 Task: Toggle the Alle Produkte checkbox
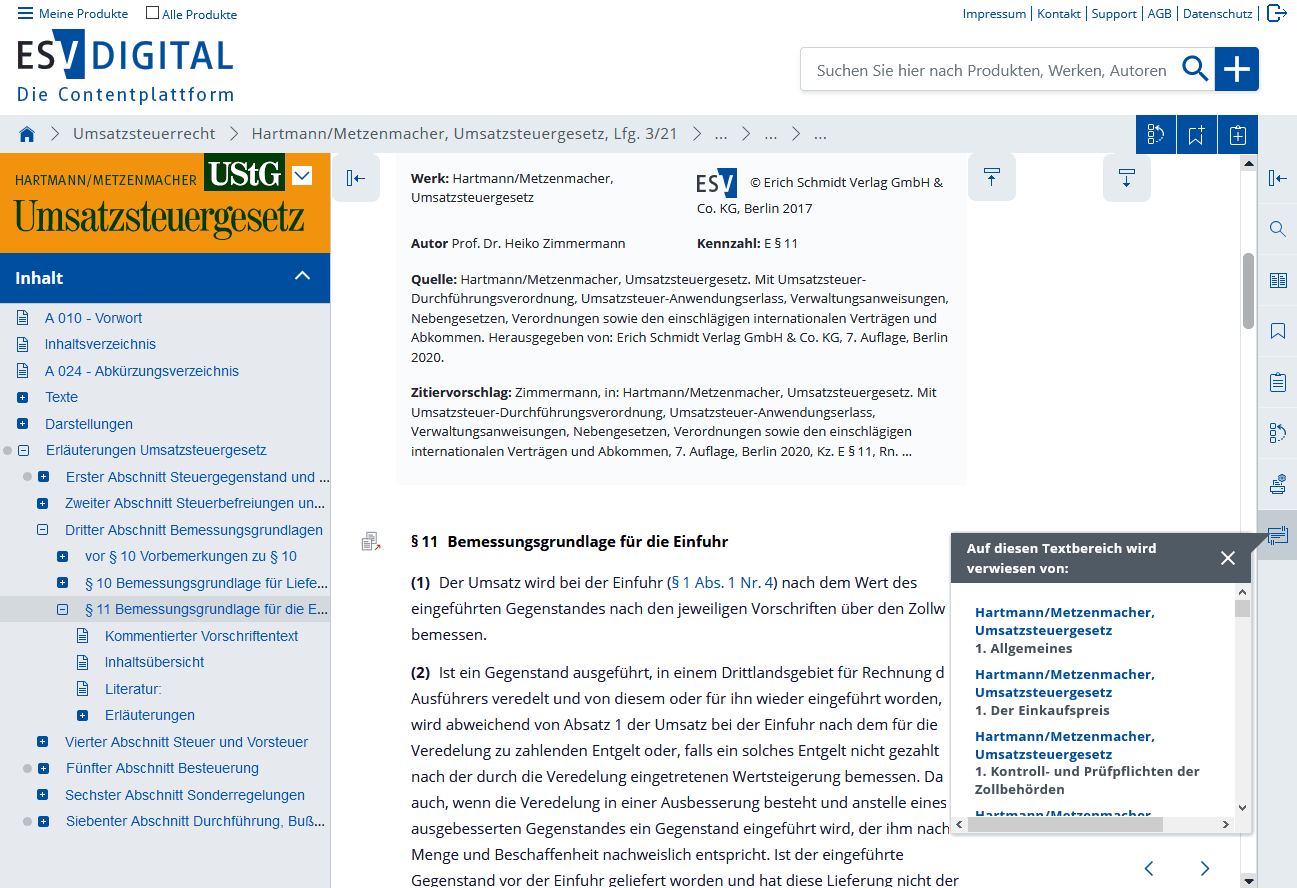tap(152, 13)
